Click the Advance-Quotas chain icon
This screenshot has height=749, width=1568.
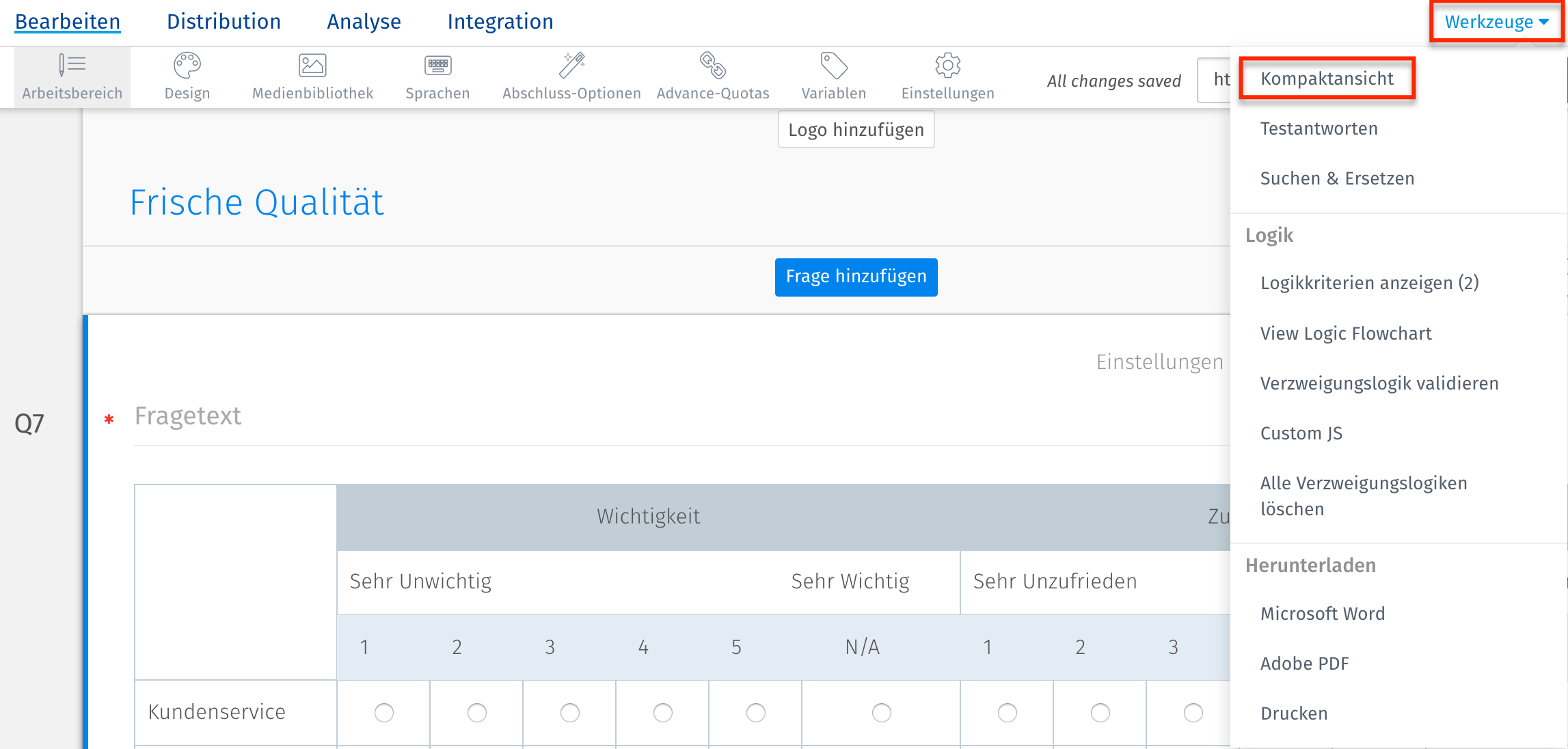pos(712,66)
